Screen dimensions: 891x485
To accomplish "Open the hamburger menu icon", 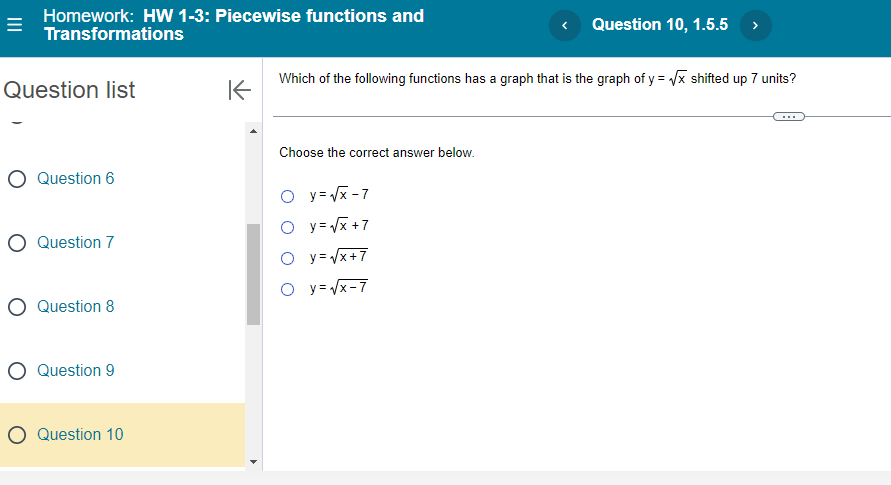I will coord(15,25).
